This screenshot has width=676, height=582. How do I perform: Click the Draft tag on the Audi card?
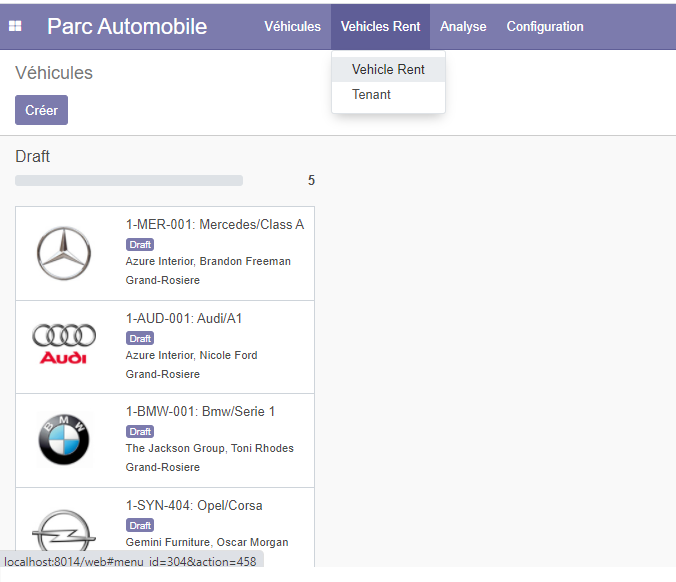140,339
